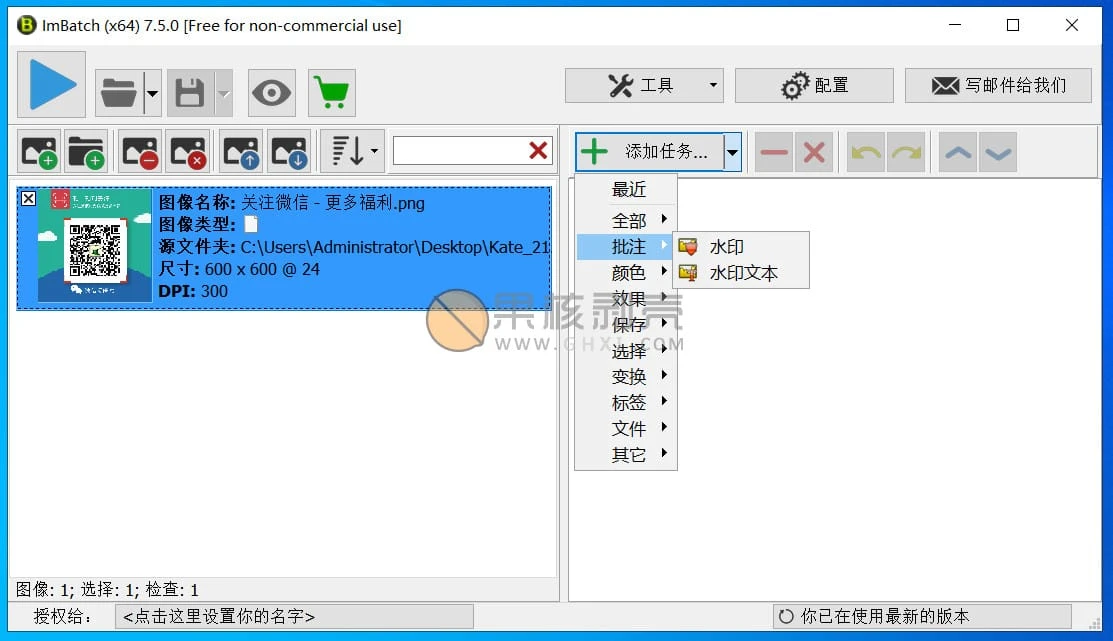Remove selected images with the red minus icon

coord(141,151)
